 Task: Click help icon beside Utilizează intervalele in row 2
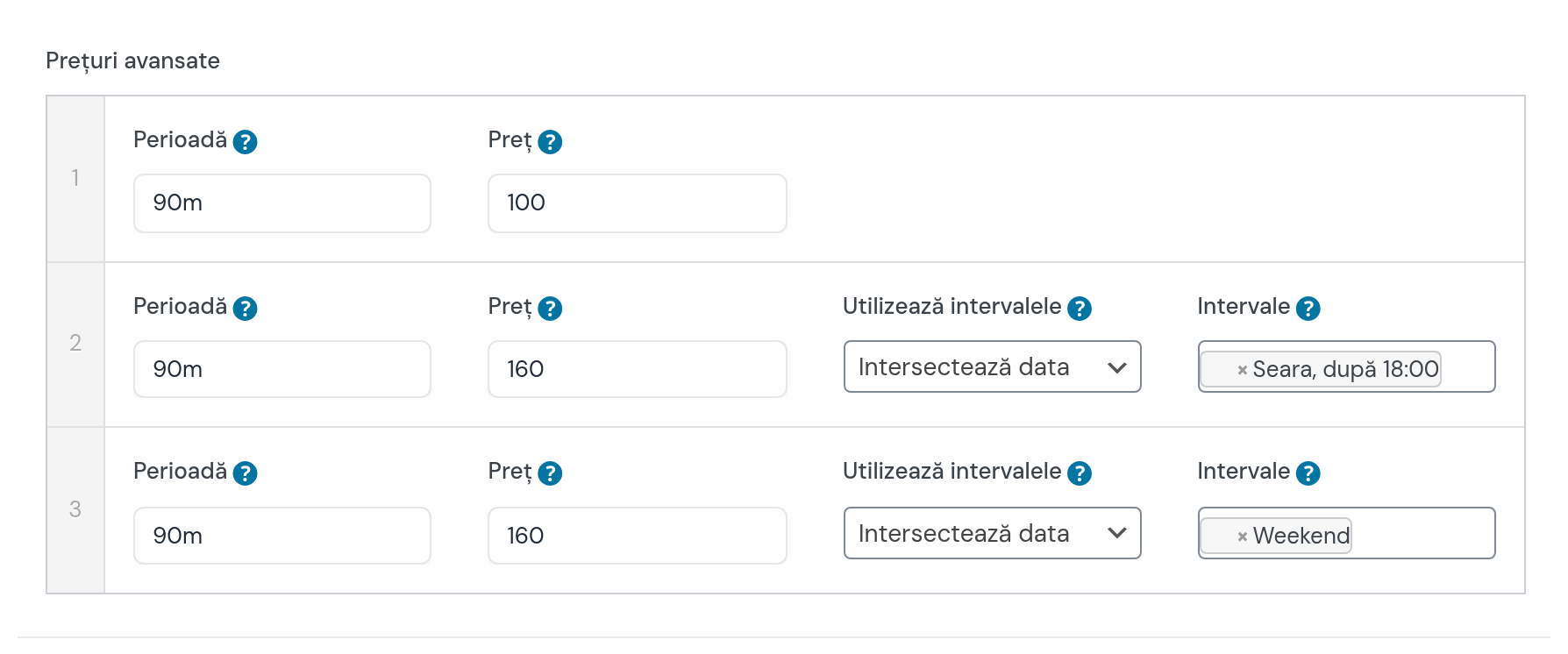coord(1080,309)
